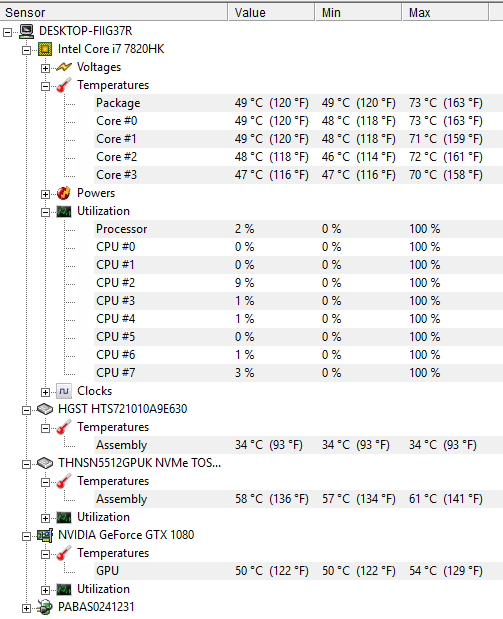Click the PABAS0241231 battery icon

45,607
